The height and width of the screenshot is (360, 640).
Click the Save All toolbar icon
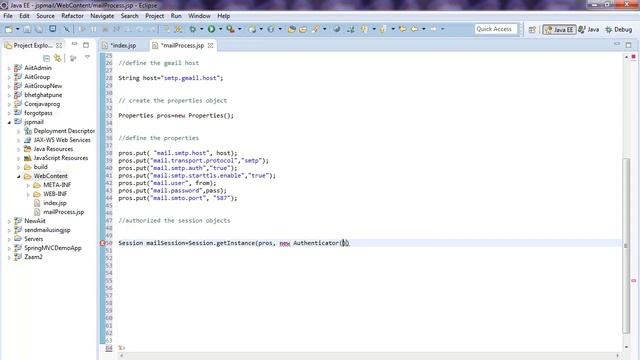[39, 29]
